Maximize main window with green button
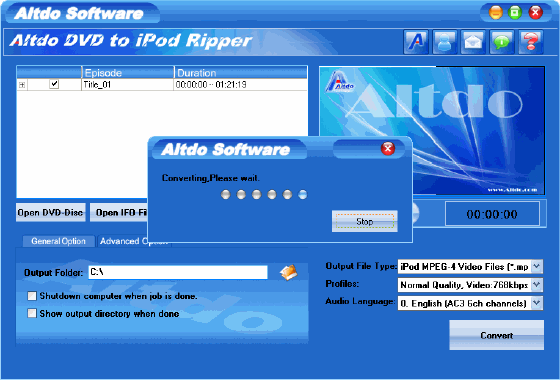This screenshot has height=380, width=560. [x=515, y=13]
